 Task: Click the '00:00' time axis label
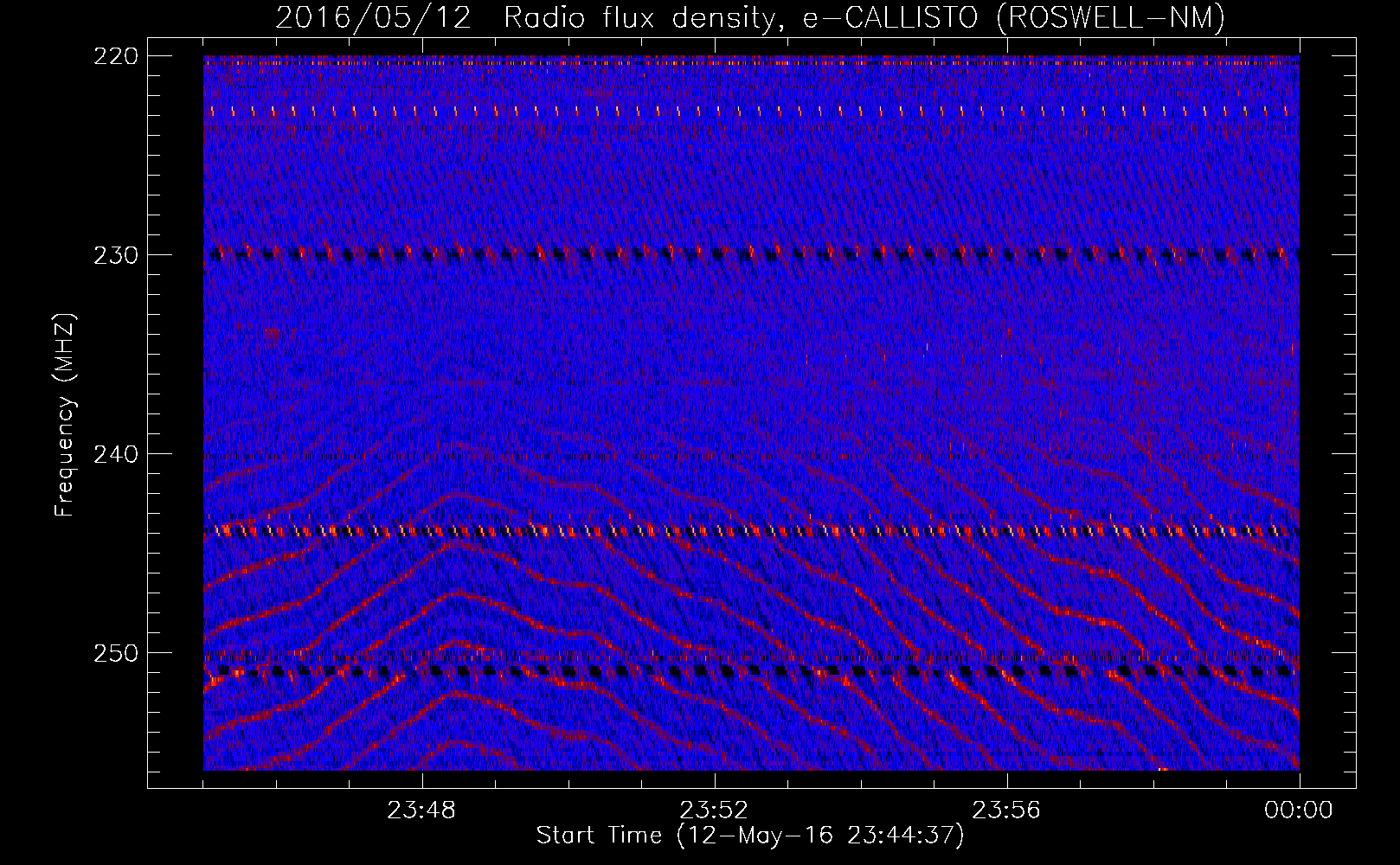point(1299,811)
